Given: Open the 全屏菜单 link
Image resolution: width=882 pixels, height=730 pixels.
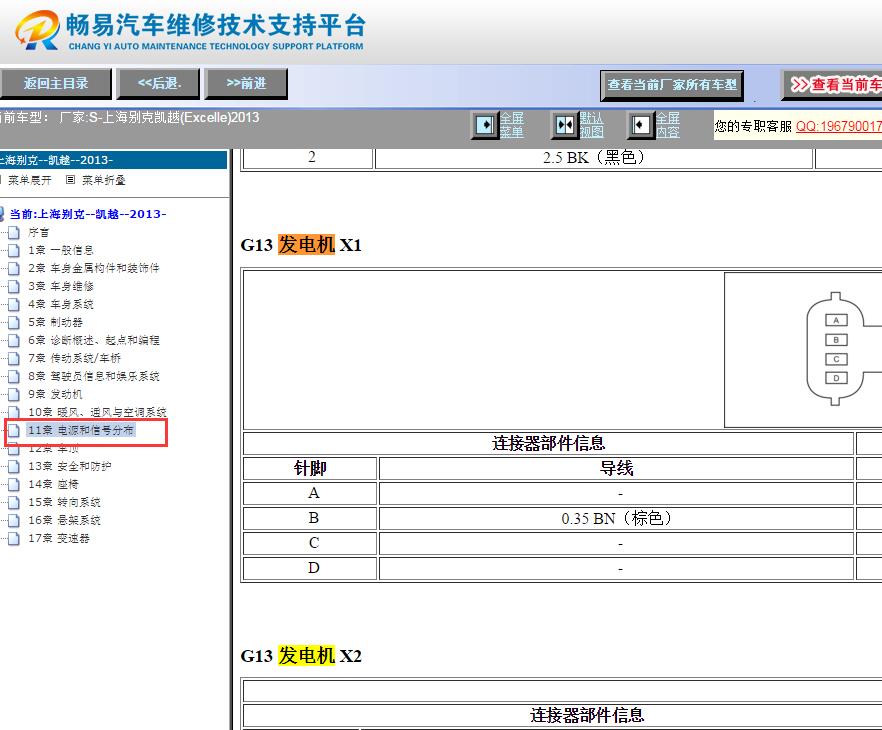Looking at the screenshot, I should (x=512, y=125).
